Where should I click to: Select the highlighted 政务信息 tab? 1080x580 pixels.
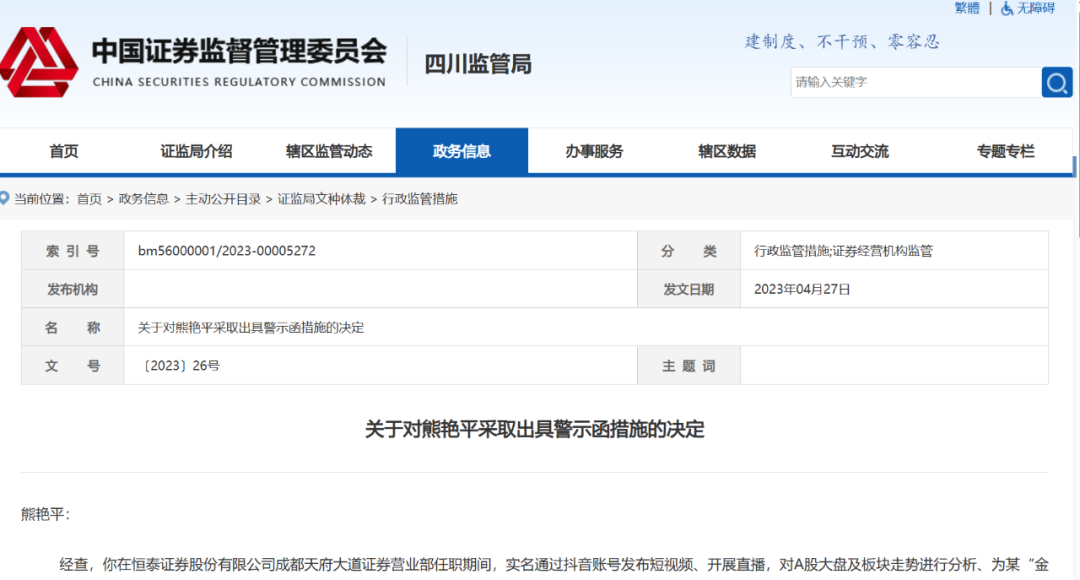(462, 150)
